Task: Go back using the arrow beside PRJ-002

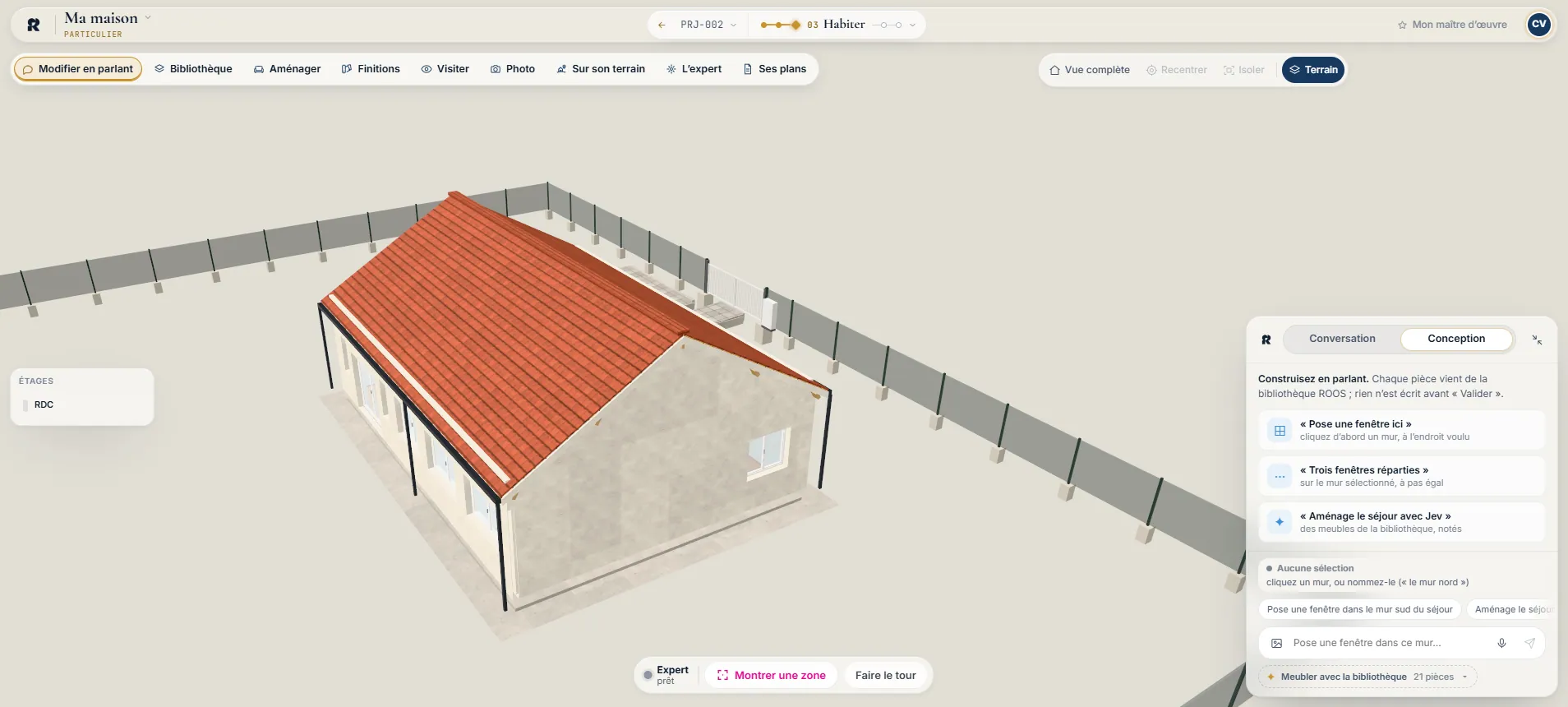Action: pos(662,25)
